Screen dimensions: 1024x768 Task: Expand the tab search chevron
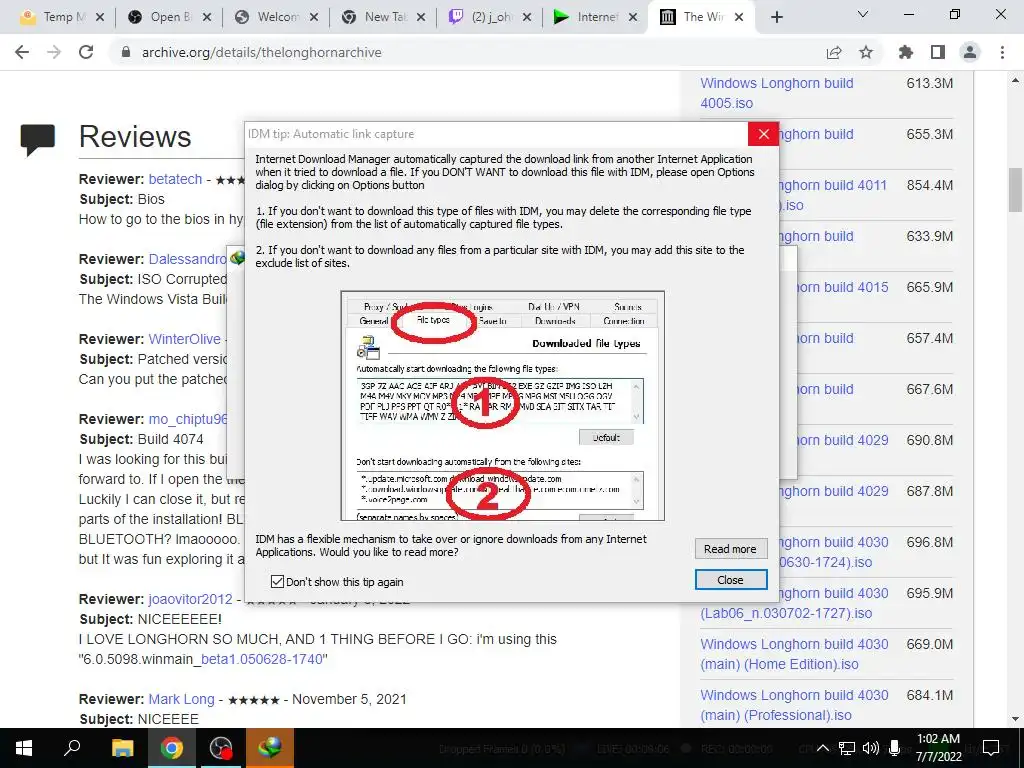pyautogui.click(x=863, y=14)
